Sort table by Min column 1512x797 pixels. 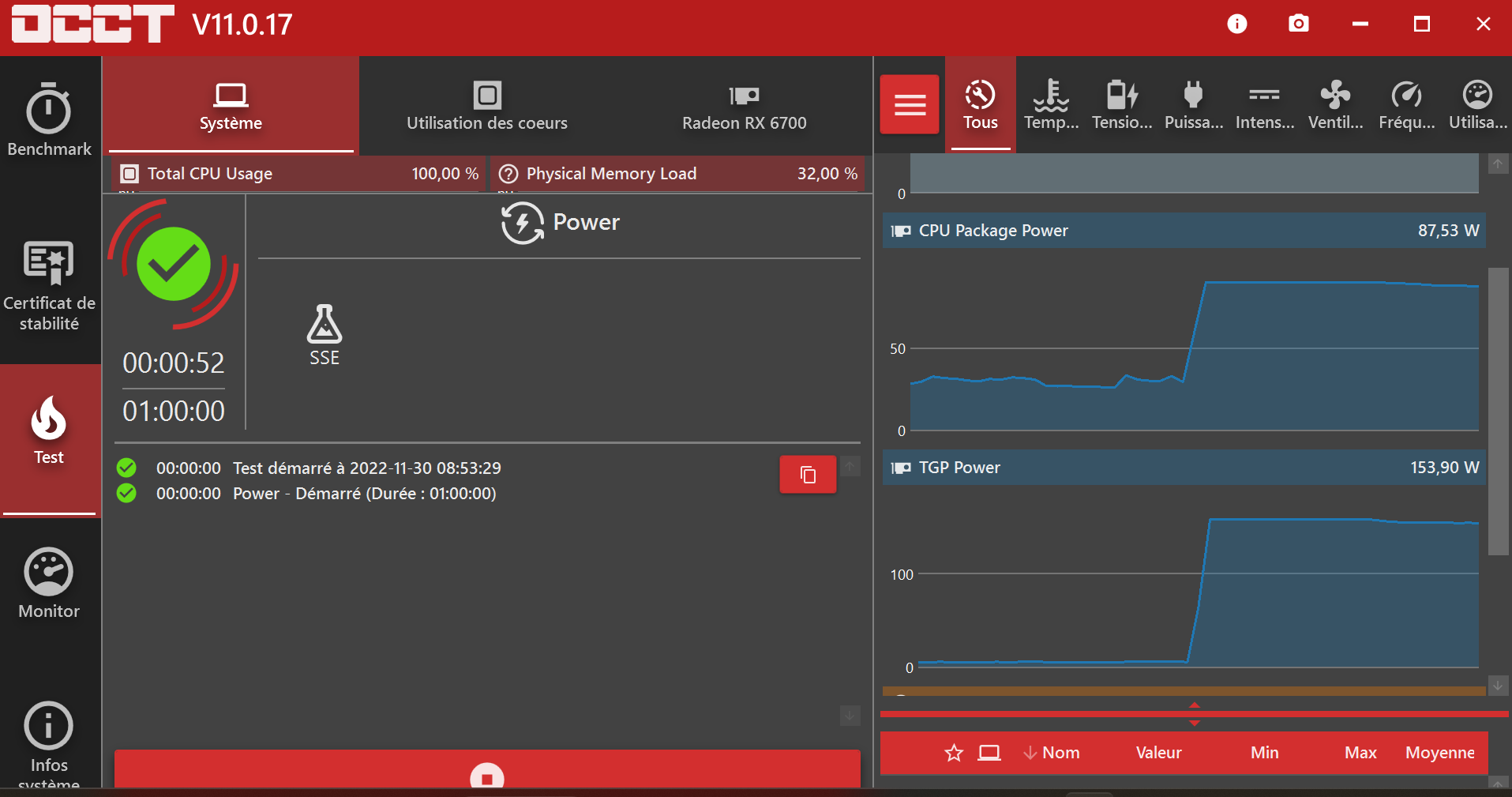point(1264,753)
